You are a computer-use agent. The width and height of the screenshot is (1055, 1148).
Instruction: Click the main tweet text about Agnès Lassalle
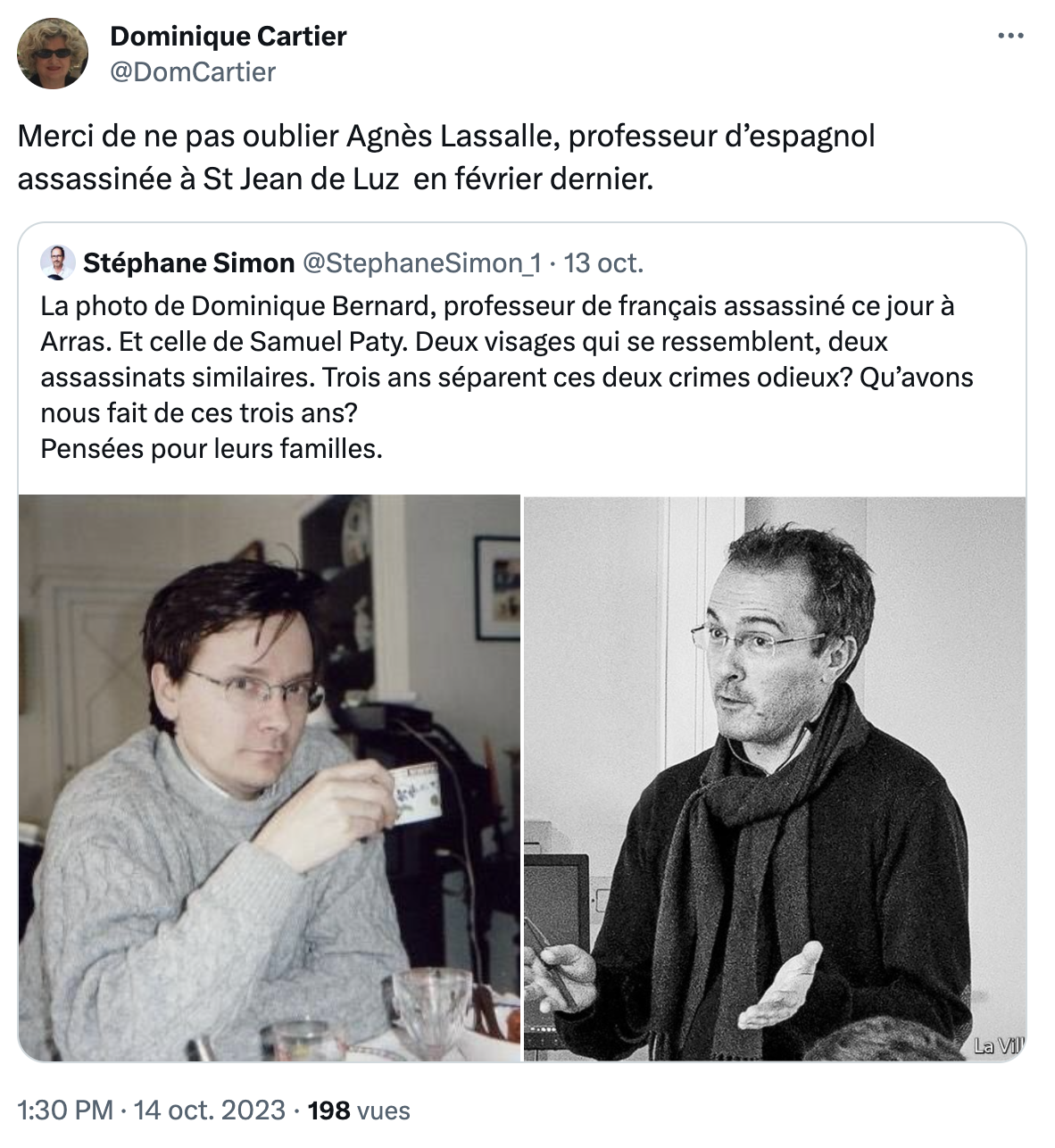coord(446,157)
